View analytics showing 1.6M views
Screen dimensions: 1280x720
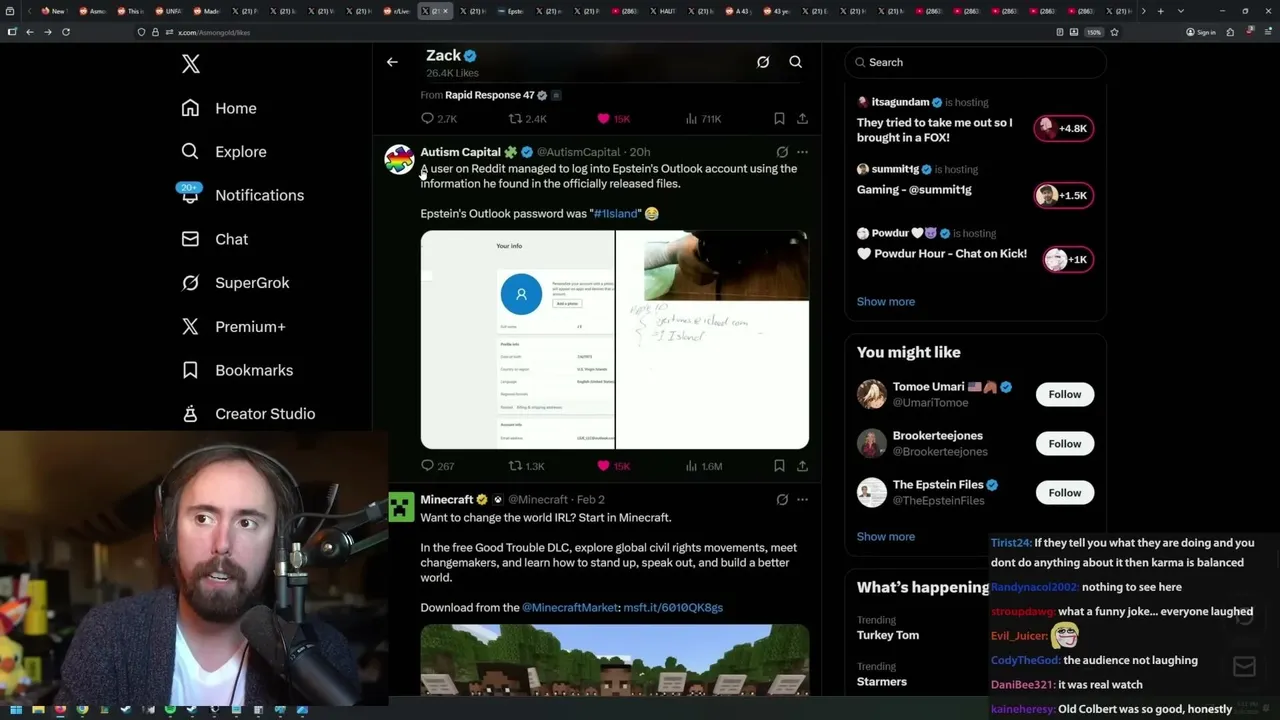click(703, 466)
